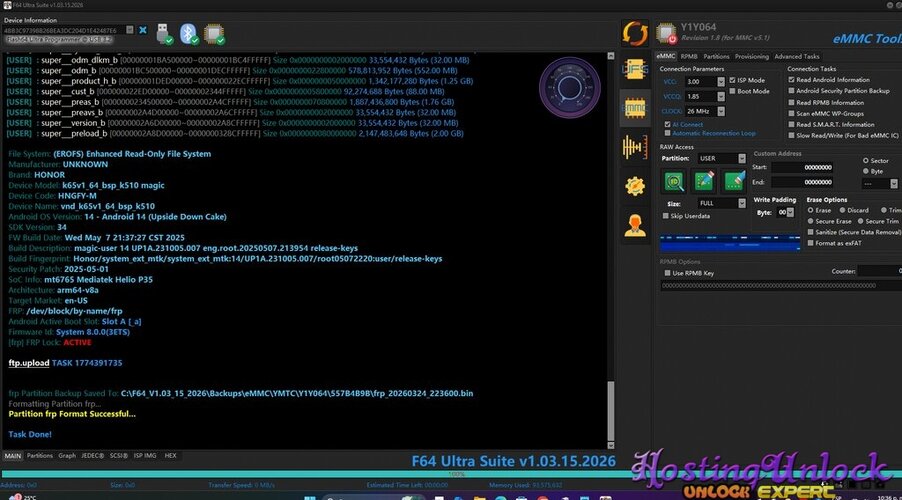Image resolution: width=902 pixels, height=500 pixels.
Task: Enable the Skip Userdata checkbox
Action: 665,216
